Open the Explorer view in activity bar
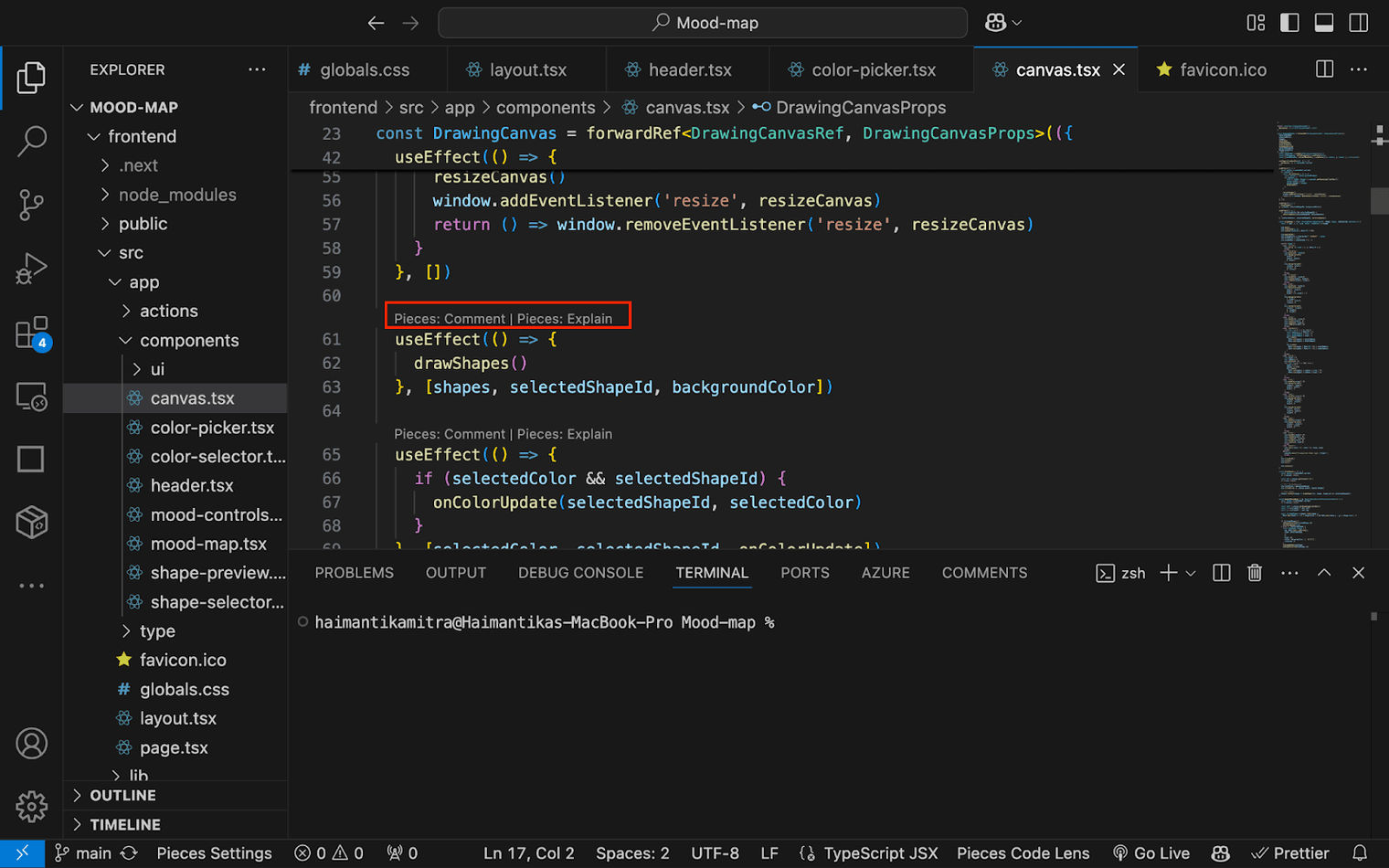The width and height of the screenshot is (1389, 868). point(31,78)
